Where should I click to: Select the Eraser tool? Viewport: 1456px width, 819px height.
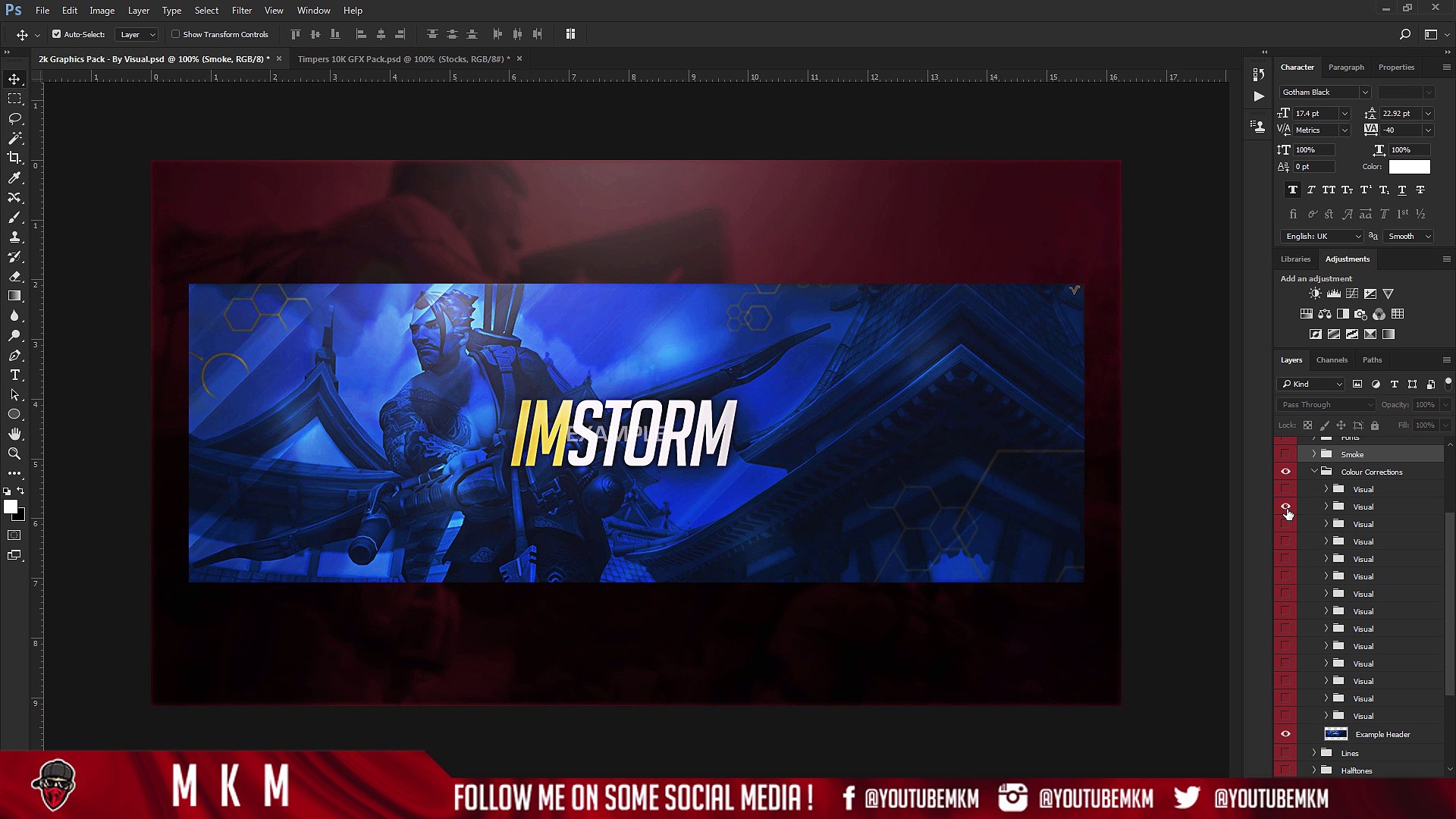(14, 276)
